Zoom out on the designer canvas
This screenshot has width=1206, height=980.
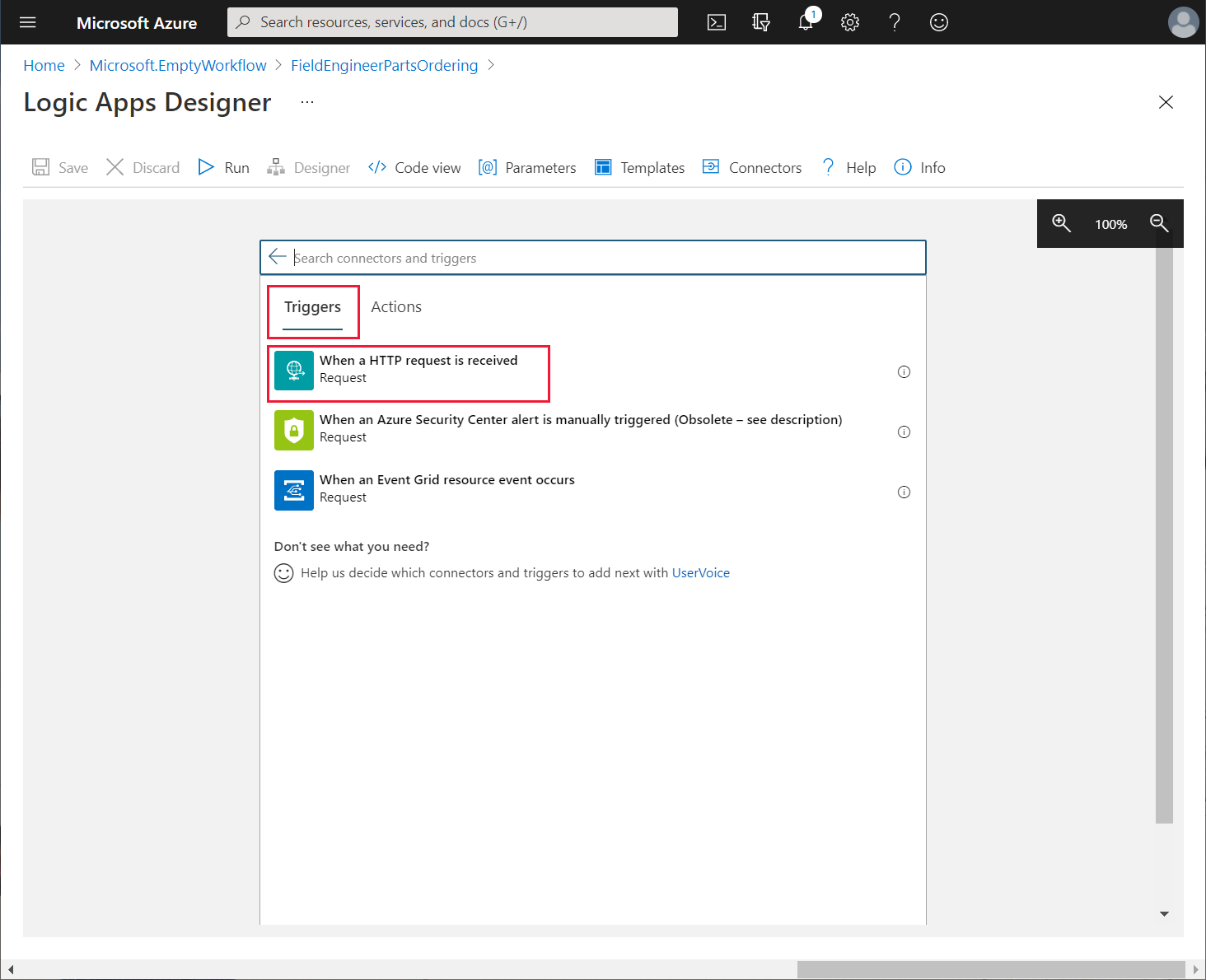[x=1159, y=223]
